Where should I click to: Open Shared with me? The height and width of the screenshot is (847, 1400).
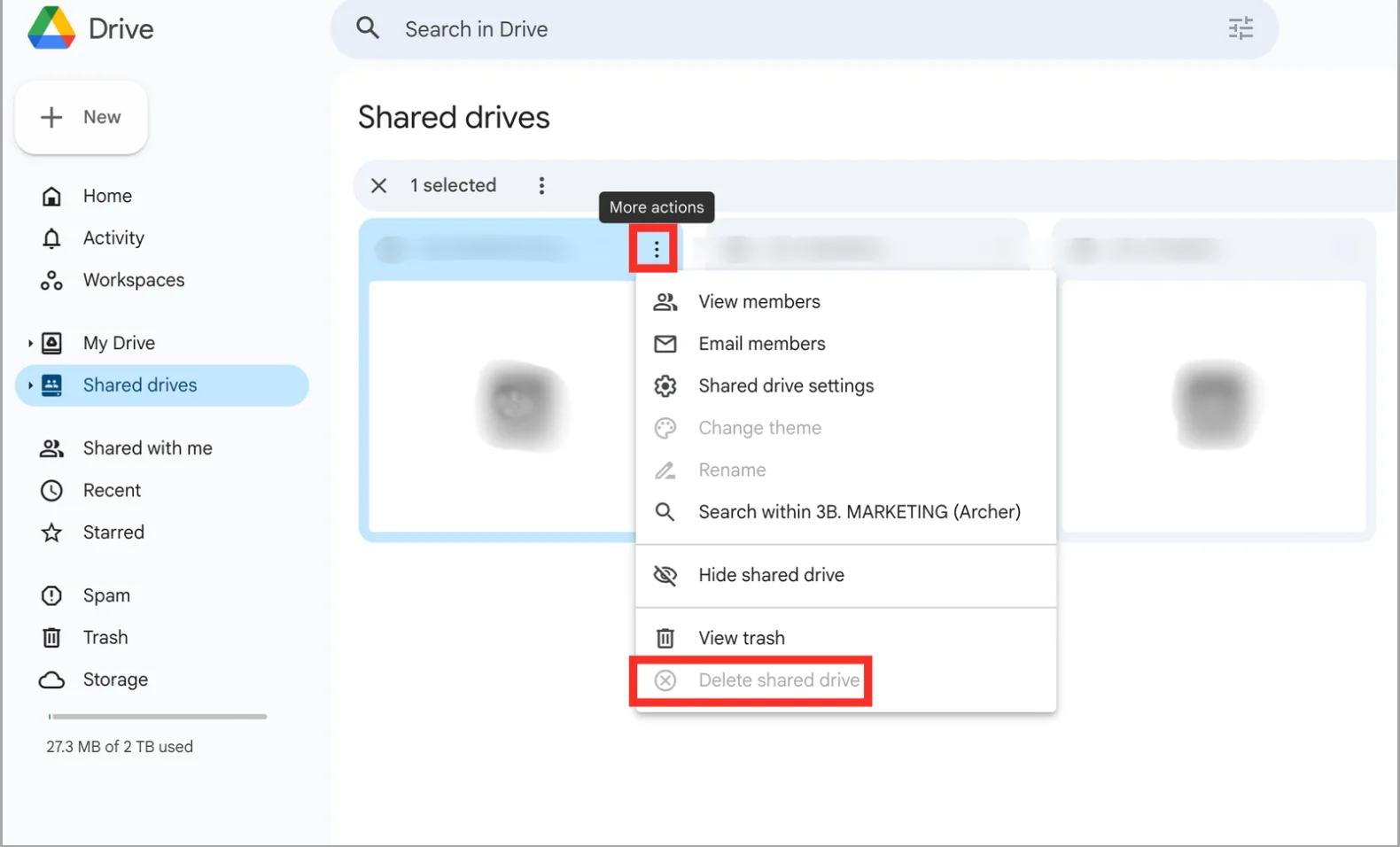coord(162,448)
